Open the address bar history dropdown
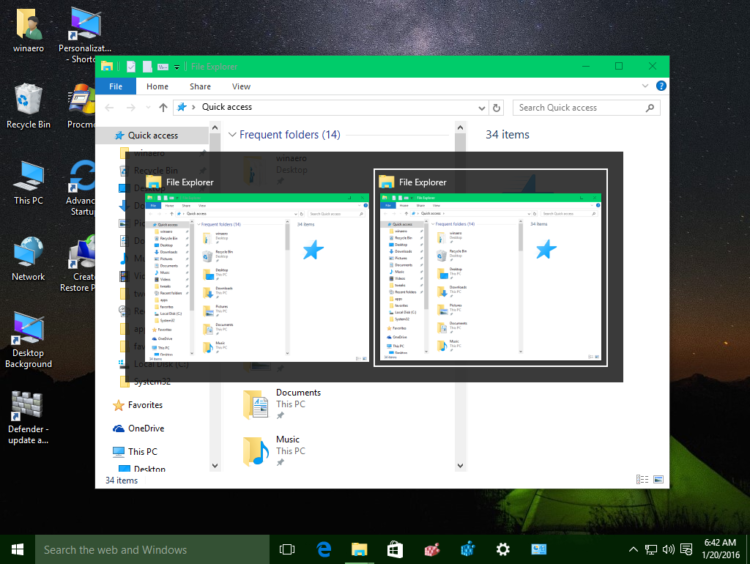The width and height of the screenshot is (750, 564). (x=482, y=108)
